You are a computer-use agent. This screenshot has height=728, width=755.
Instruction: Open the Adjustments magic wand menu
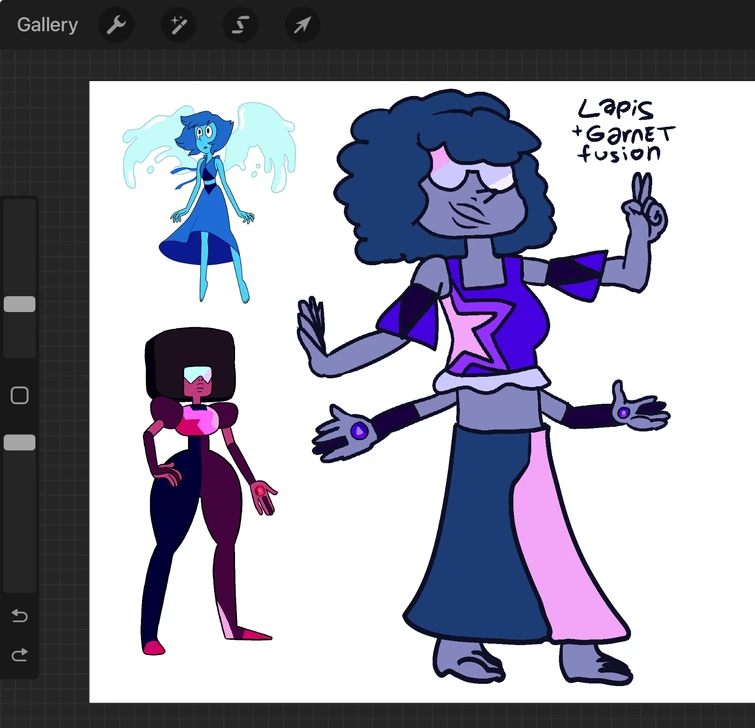click(x=178, y=25)
